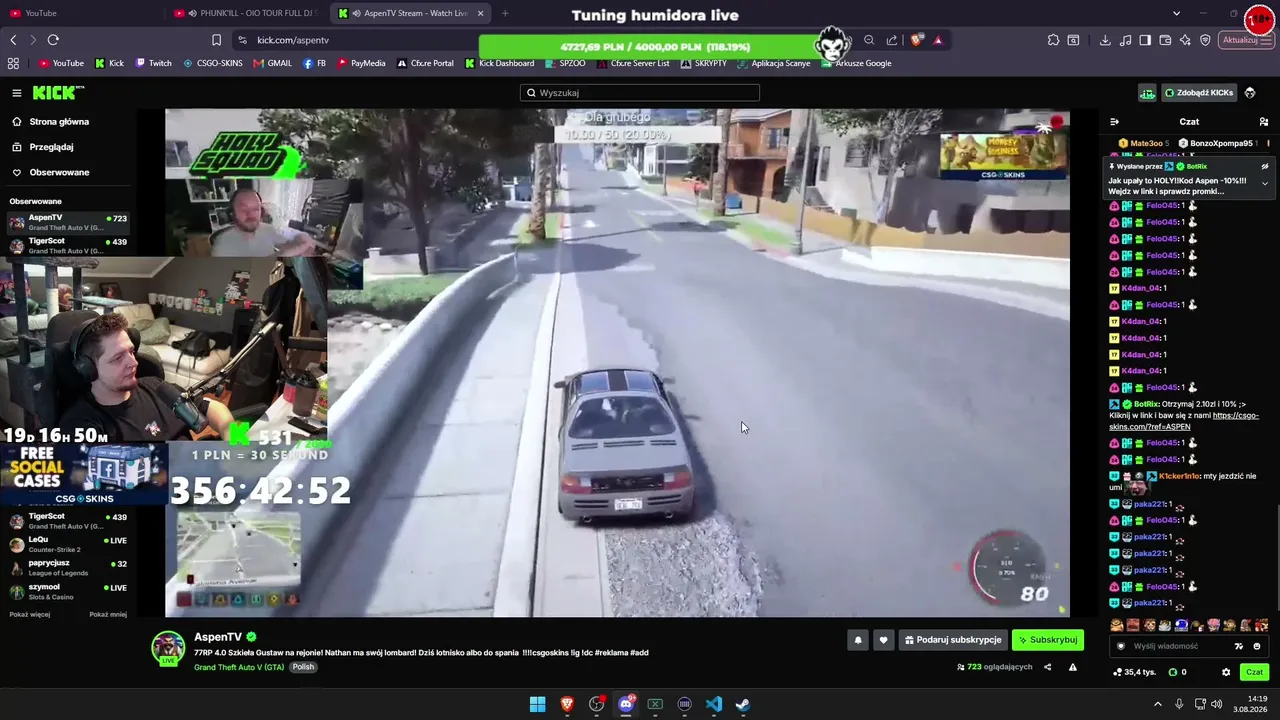Report the stream with the warning triangle

coord(1073,667)
